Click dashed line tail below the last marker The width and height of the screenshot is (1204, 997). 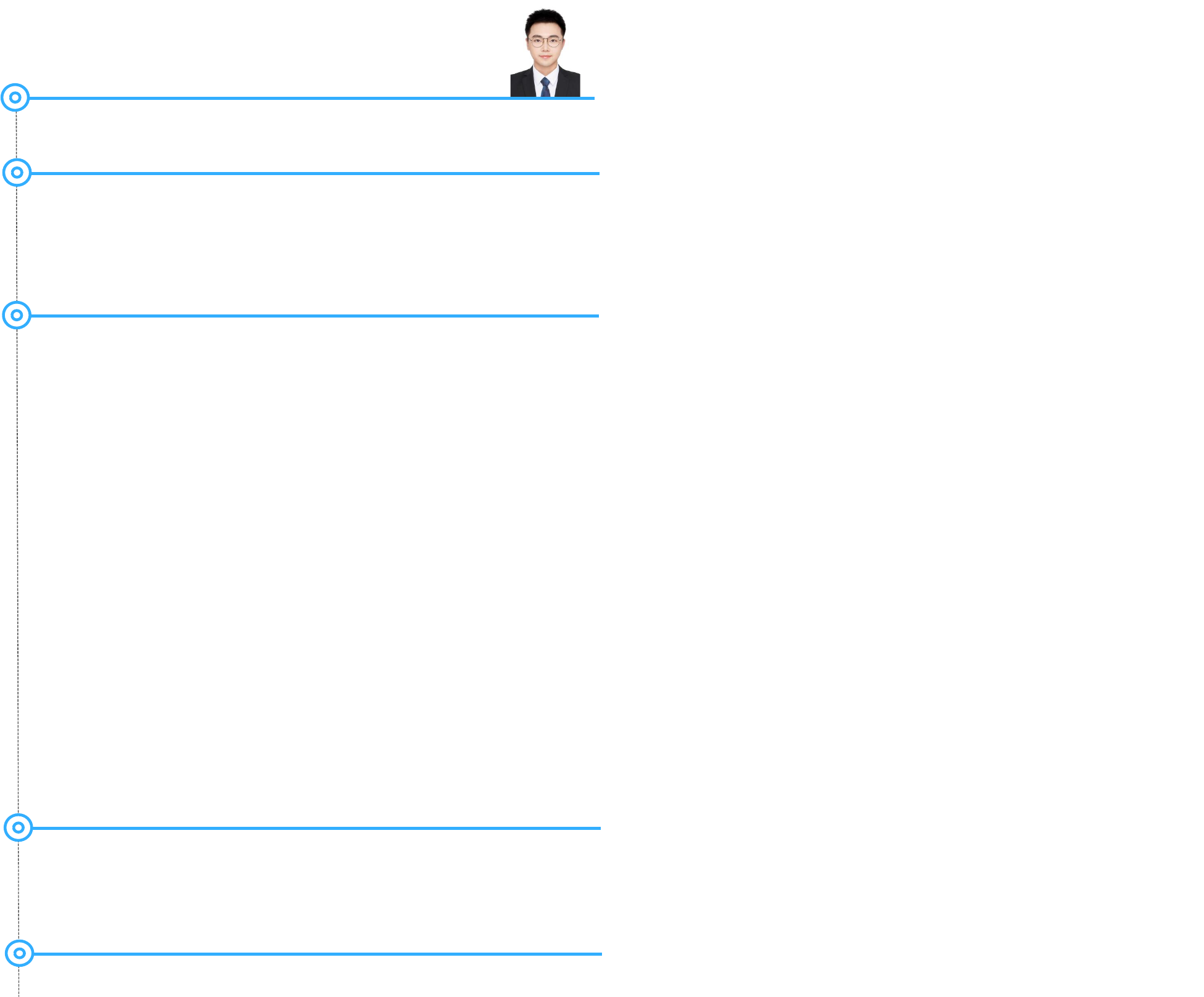pos(19,982)
